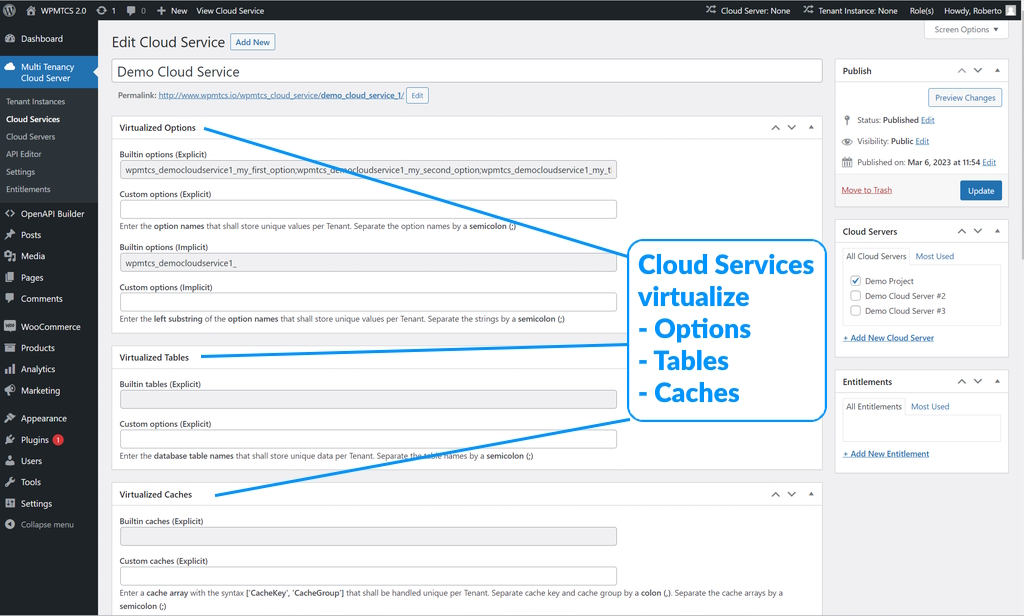The width and height of the screenshot is (1024, 616).
Task: Toggle the Virtualized Caches panel
Action: tap(811, 494)
